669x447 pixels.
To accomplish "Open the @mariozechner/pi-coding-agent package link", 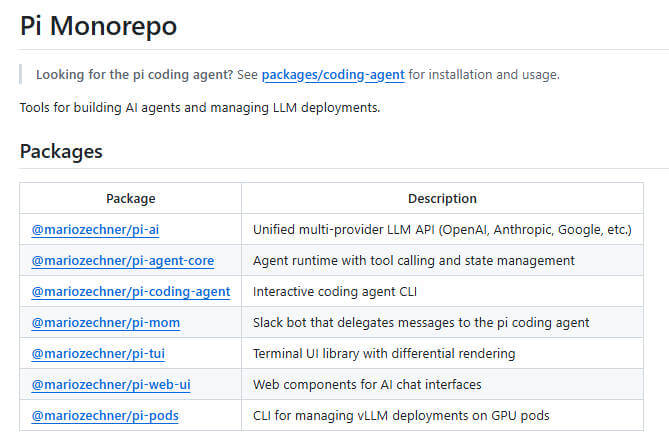I will (x=131, y=292).
